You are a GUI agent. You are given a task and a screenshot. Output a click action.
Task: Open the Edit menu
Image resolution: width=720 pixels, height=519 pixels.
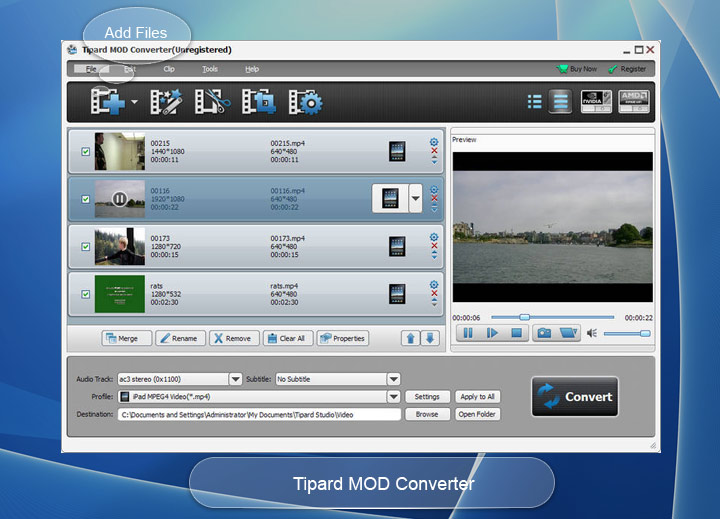pyautogui.click(x=130, y=69)
